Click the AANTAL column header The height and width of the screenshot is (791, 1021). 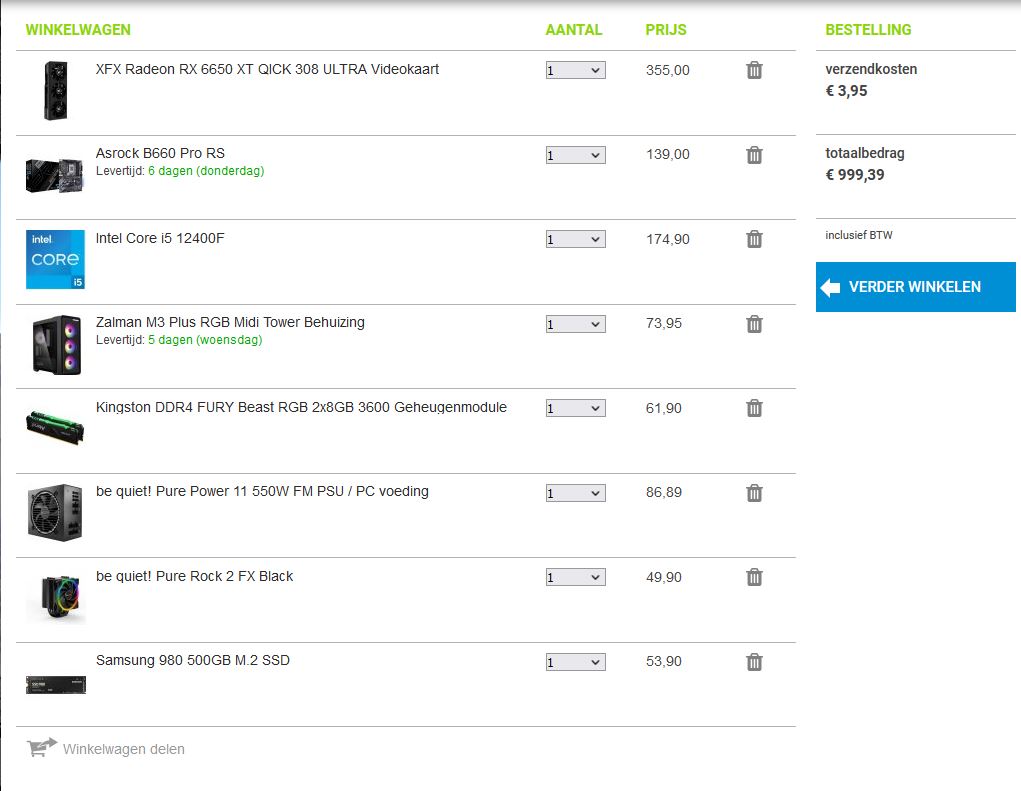(x=574, y=30)
